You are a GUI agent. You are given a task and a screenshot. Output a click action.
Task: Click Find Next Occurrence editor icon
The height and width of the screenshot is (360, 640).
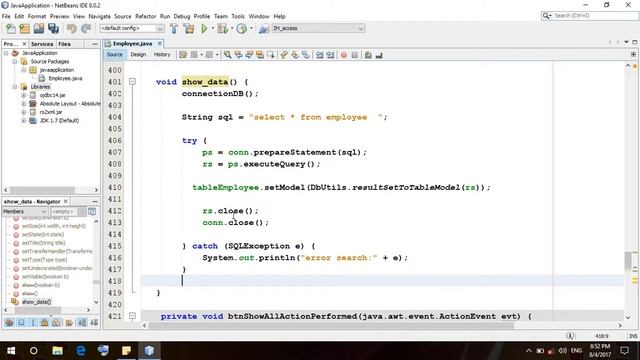pyautogui.click(x=249, y=55)
